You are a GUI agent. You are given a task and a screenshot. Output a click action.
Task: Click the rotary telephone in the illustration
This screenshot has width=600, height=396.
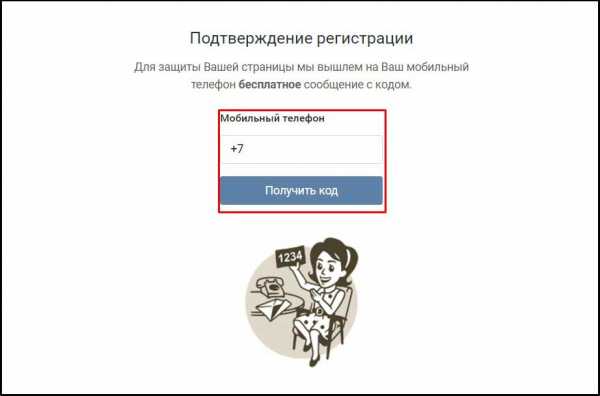268,286
